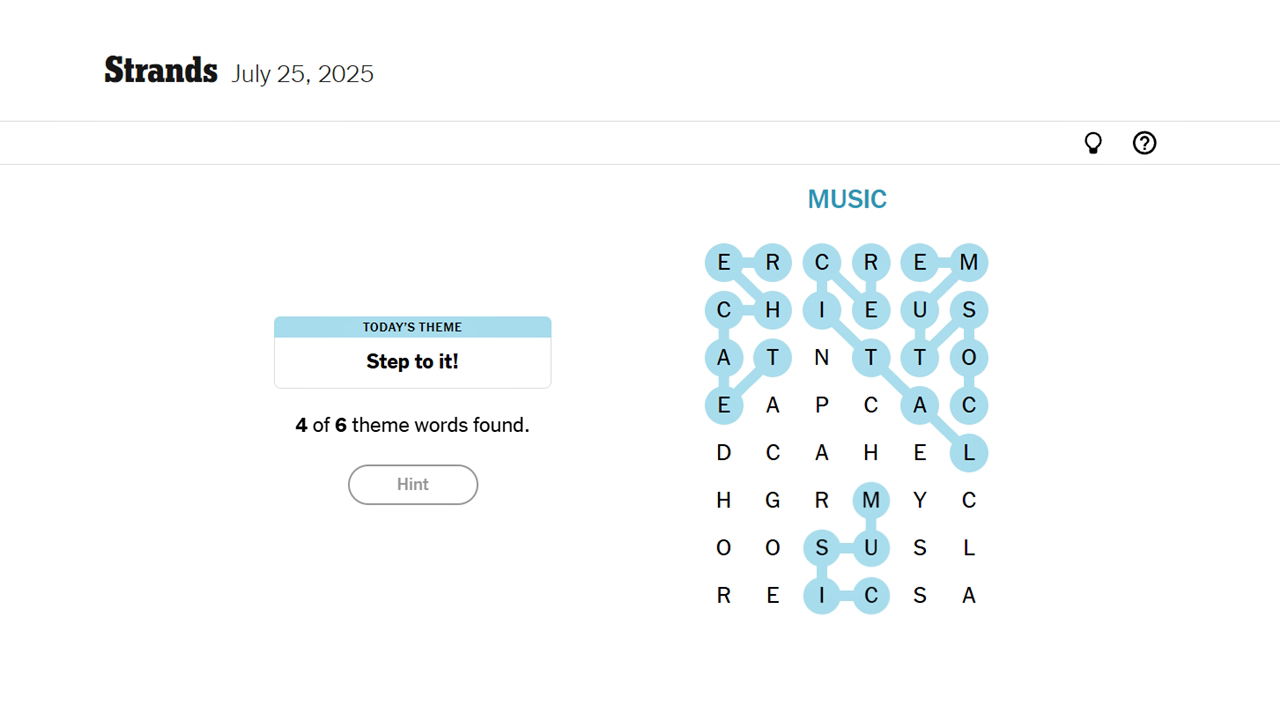The width and height of the screenshot is (1280, 720).
Task: Click the theme words found counter text
Action: pyautogui.click(x=412, y=425)
